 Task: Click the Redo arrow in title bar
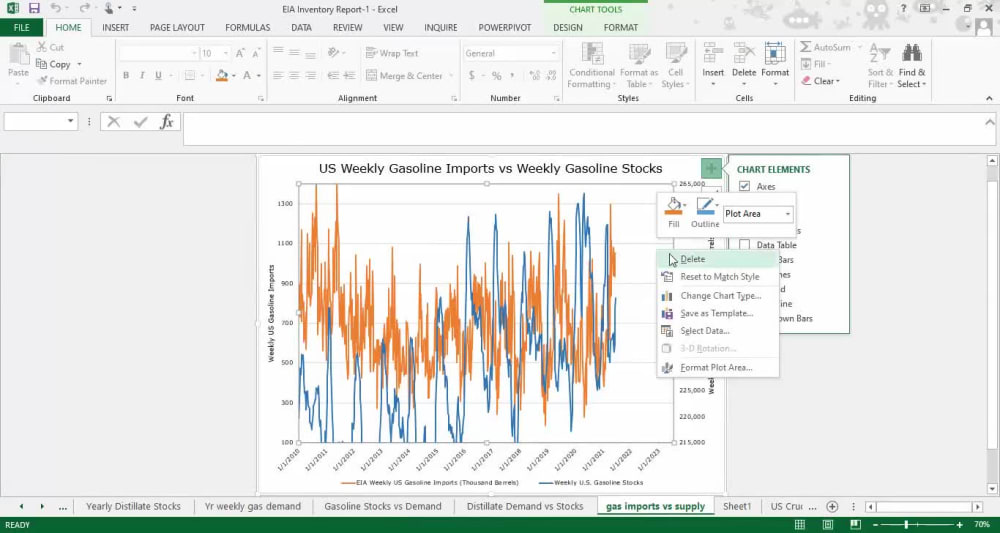(x=84, y=8)
